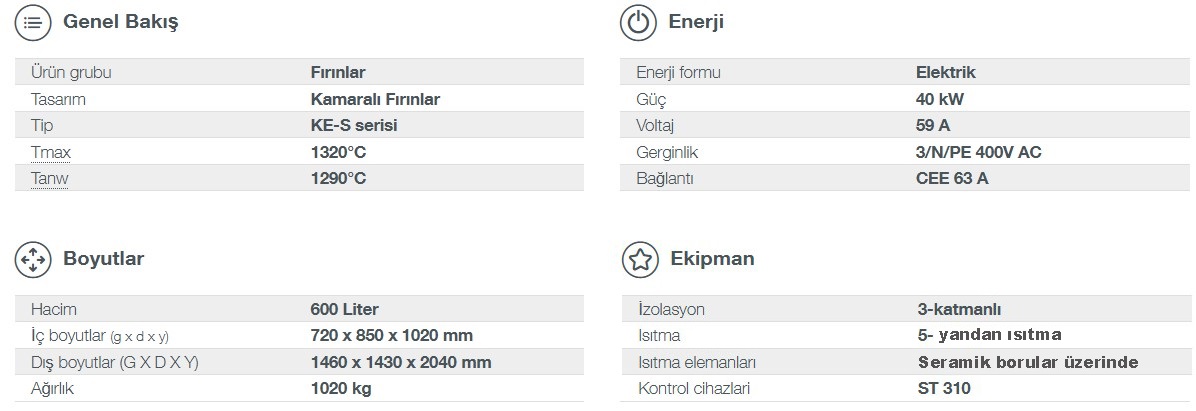Click the Genel Bakış list icon
This screenshot has height=411, width=1196.
point(33,22)
